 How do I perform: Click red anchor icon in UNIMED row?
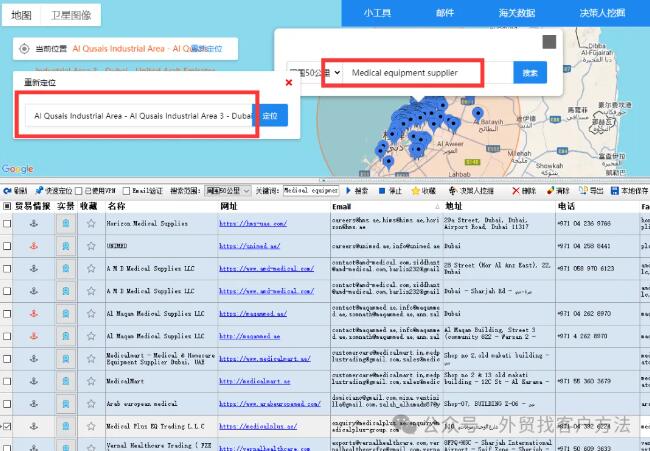click(34, 246)
